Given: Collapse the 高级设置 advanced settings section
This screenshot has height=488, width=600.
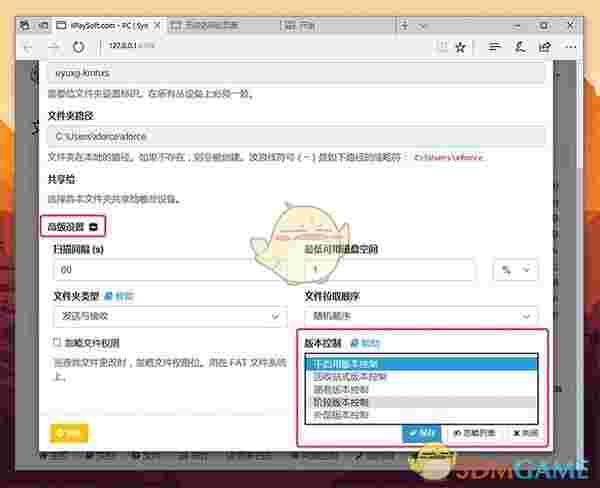Looking at the screenshot, I should coord(73,227).
